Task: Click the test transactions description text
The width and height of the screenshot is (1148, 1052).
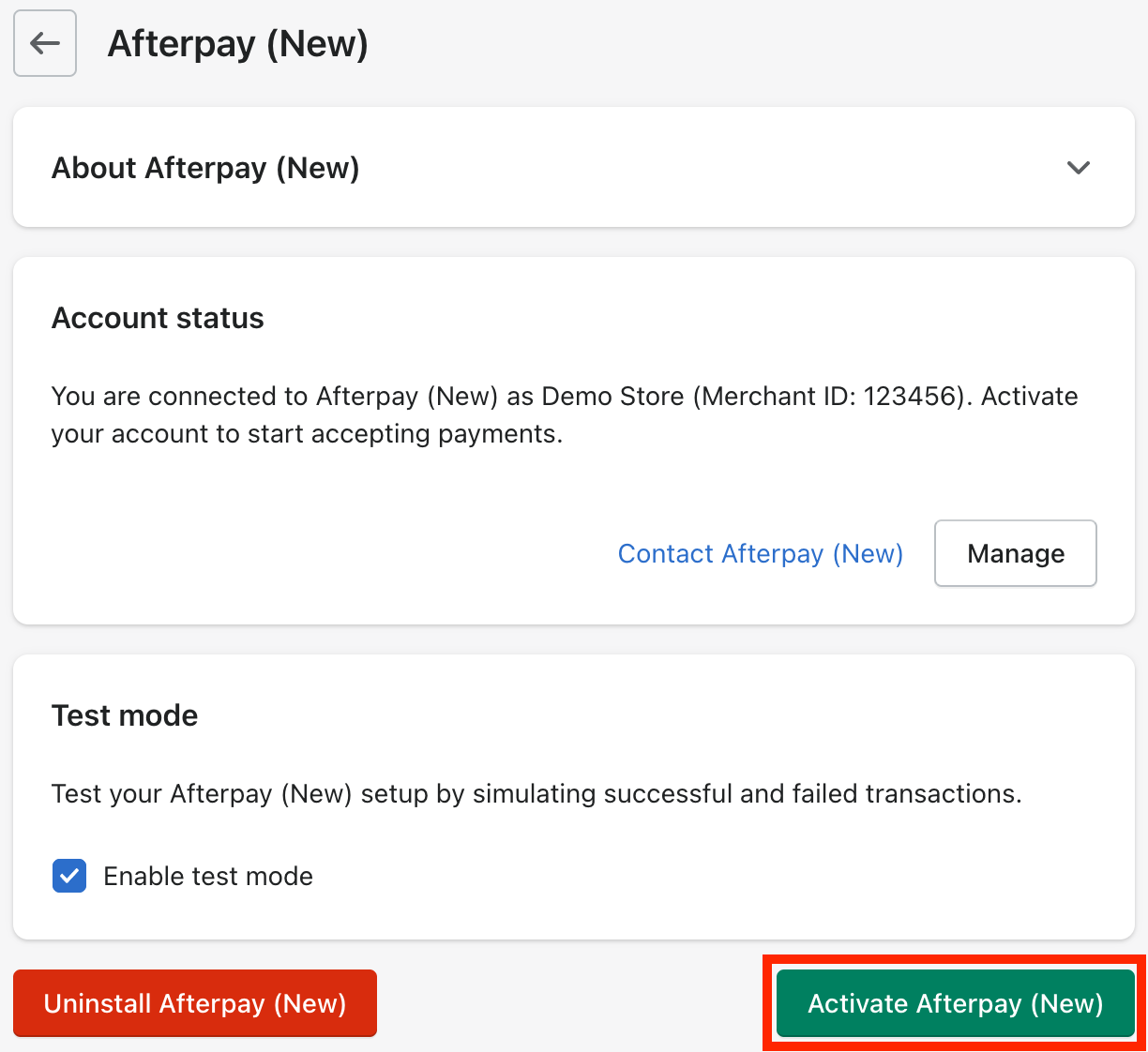Action: 536,794
